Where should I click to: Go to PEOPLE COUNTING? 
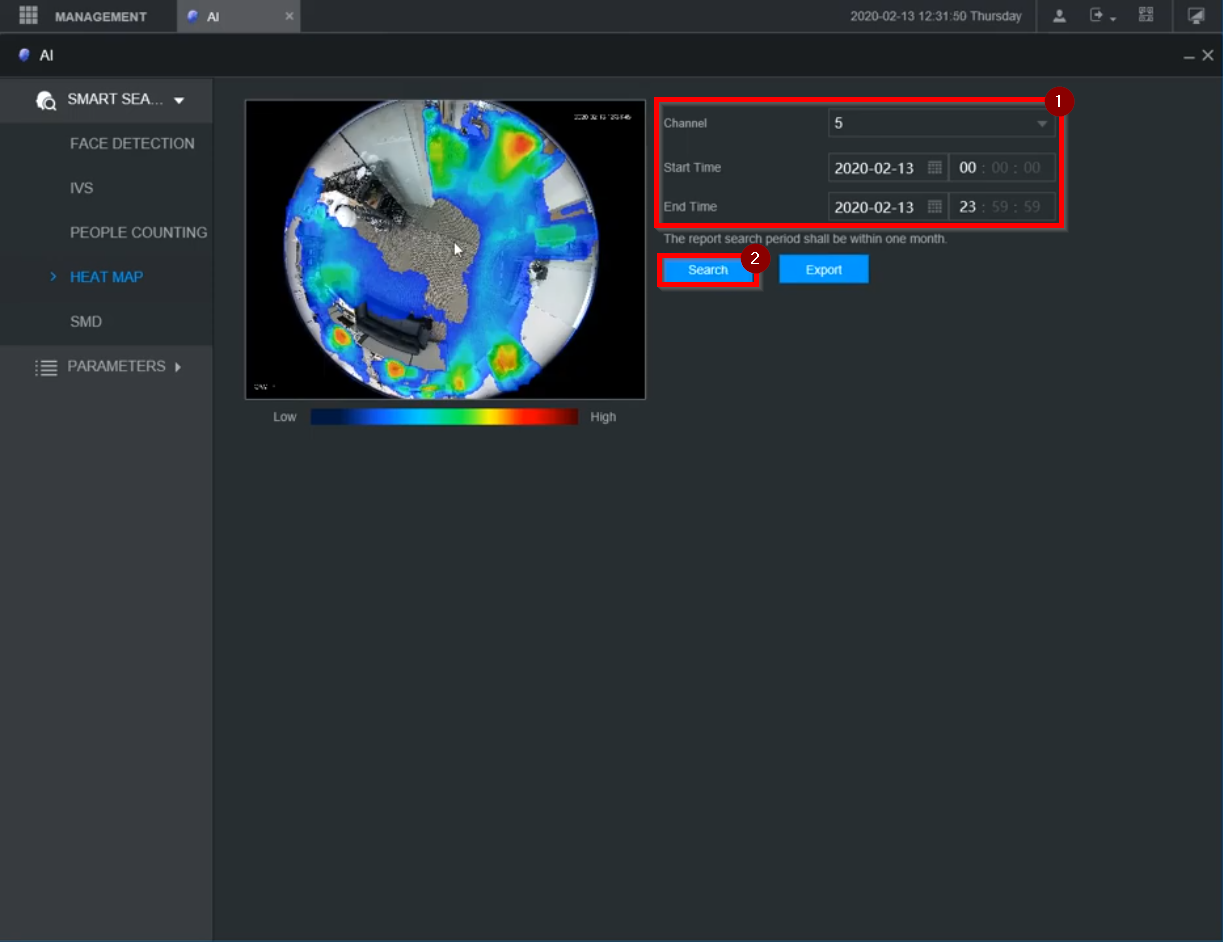(x=138, y=232)
